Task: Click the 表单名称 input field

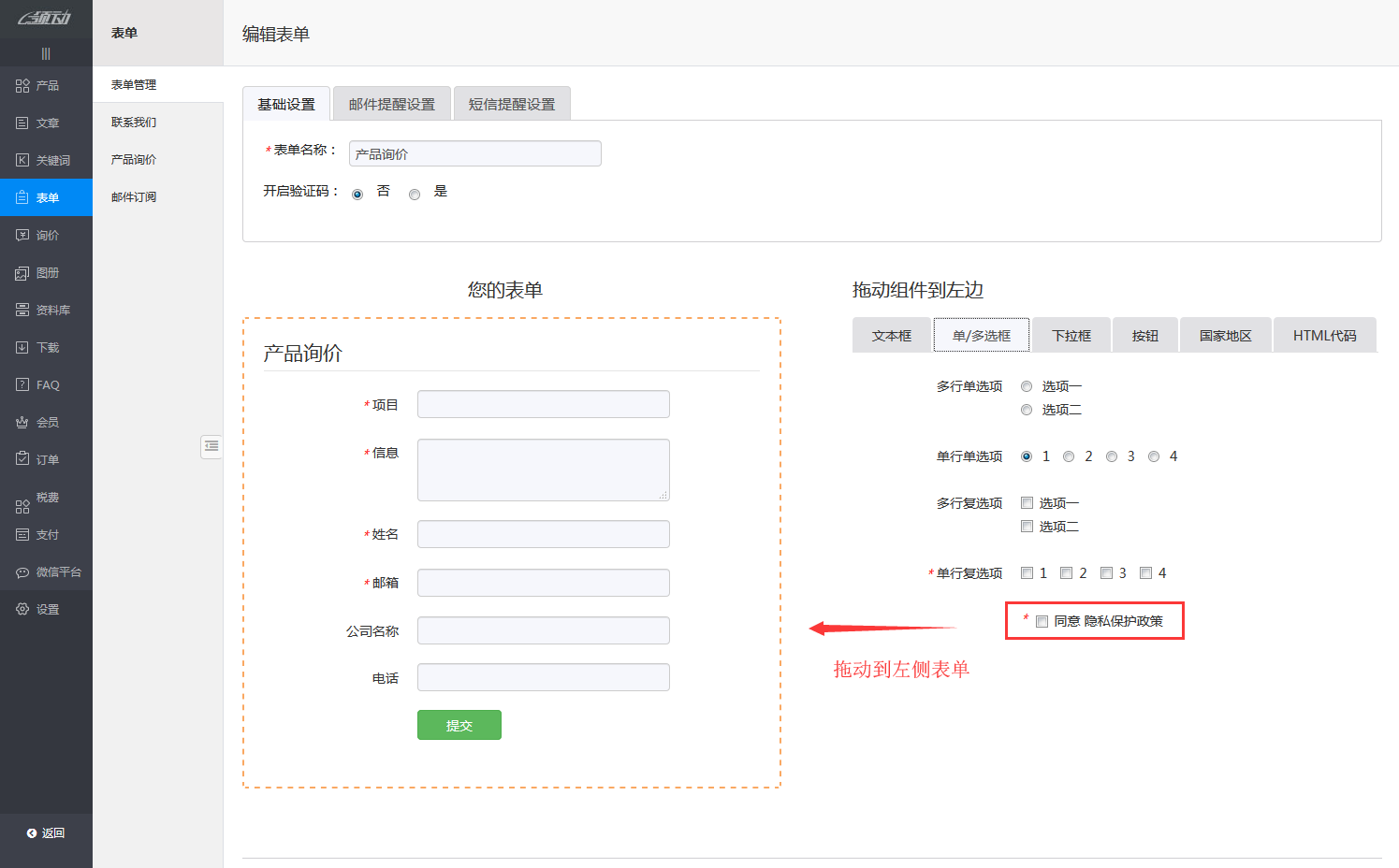Action: pos(474,152)
